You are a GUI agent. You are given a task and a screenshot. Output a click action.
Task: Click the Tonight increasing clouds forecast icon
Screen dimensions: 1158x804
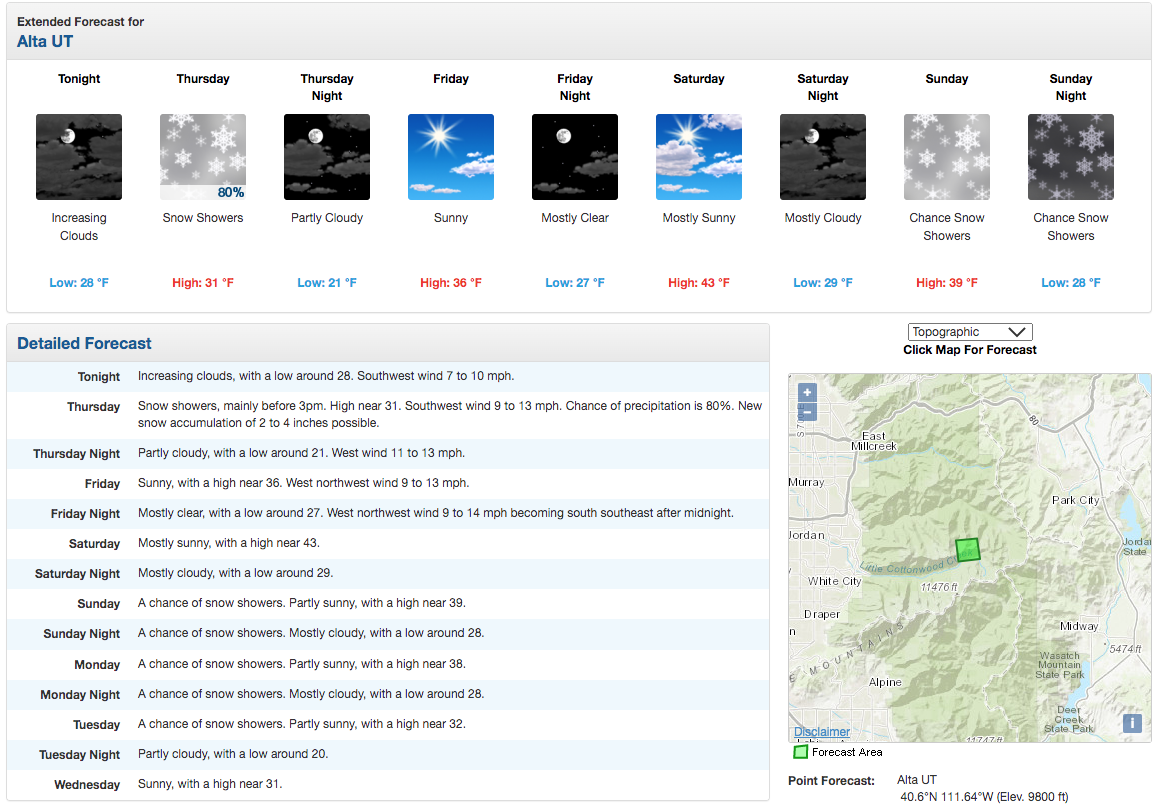click(79, 157)
